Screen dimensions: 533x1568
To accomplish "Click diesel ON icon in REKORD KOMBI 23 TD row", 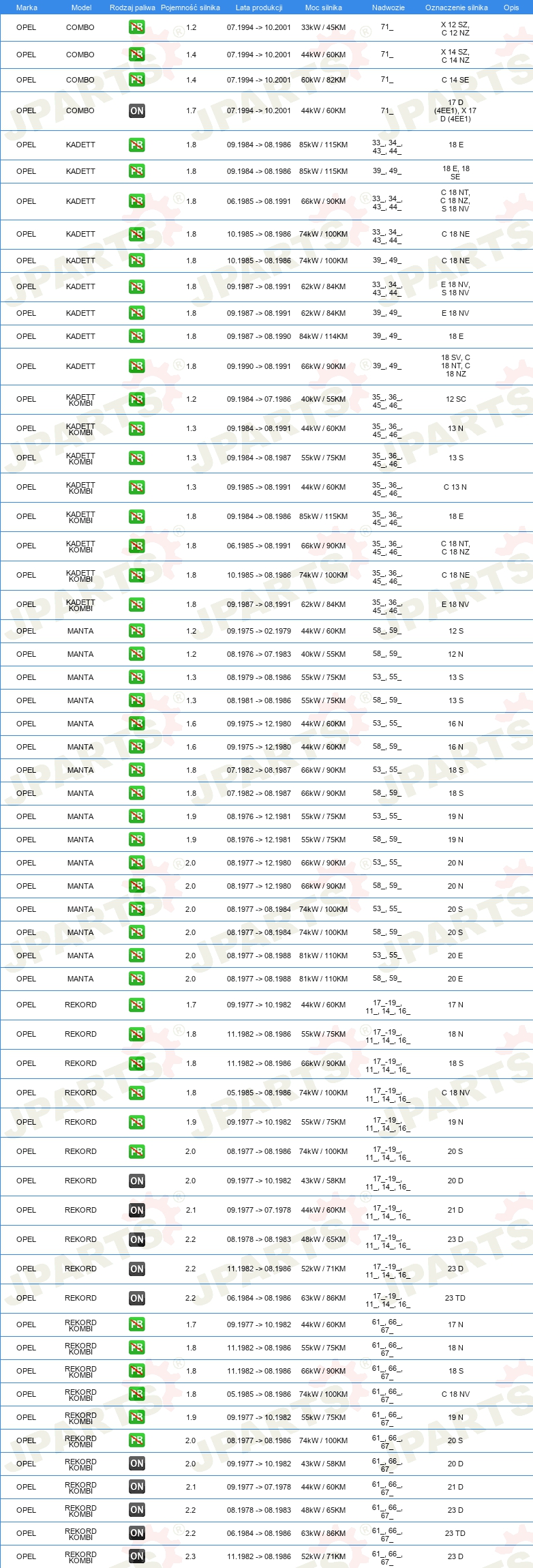I will [137, 1533].
